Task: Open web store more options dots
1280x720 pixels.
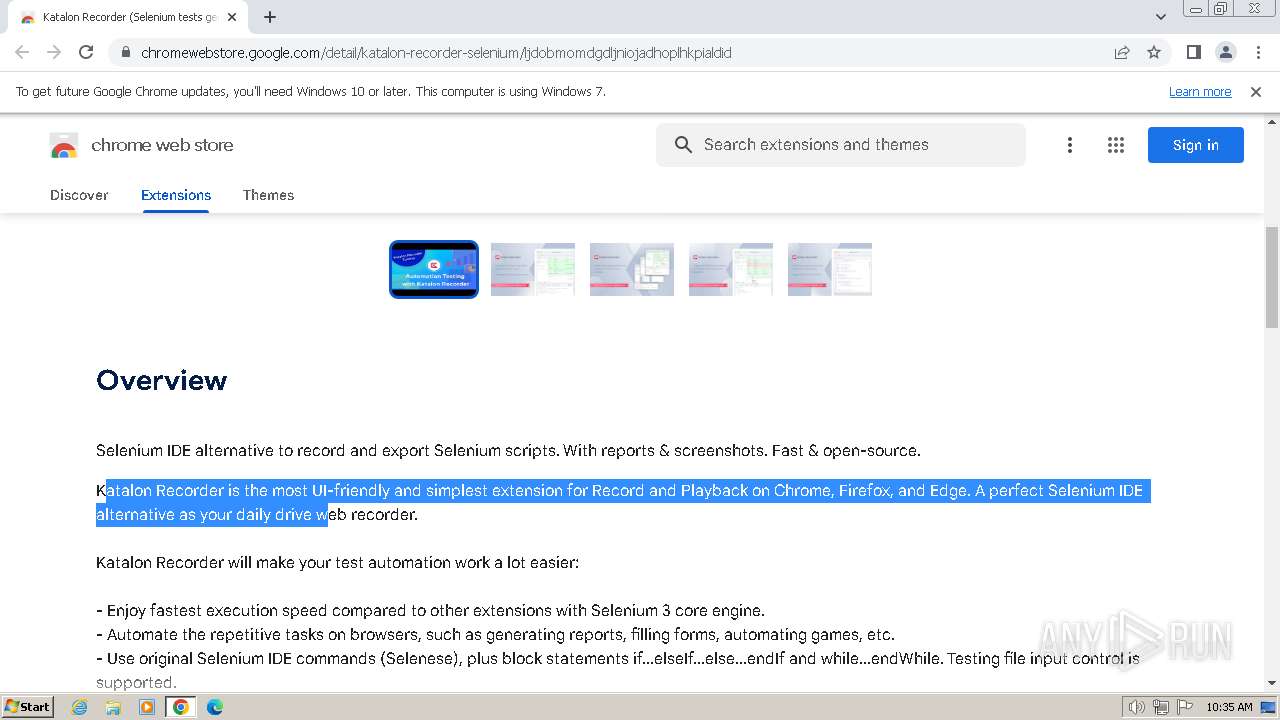Action: pyautogui.click(x=1069, y=145)
